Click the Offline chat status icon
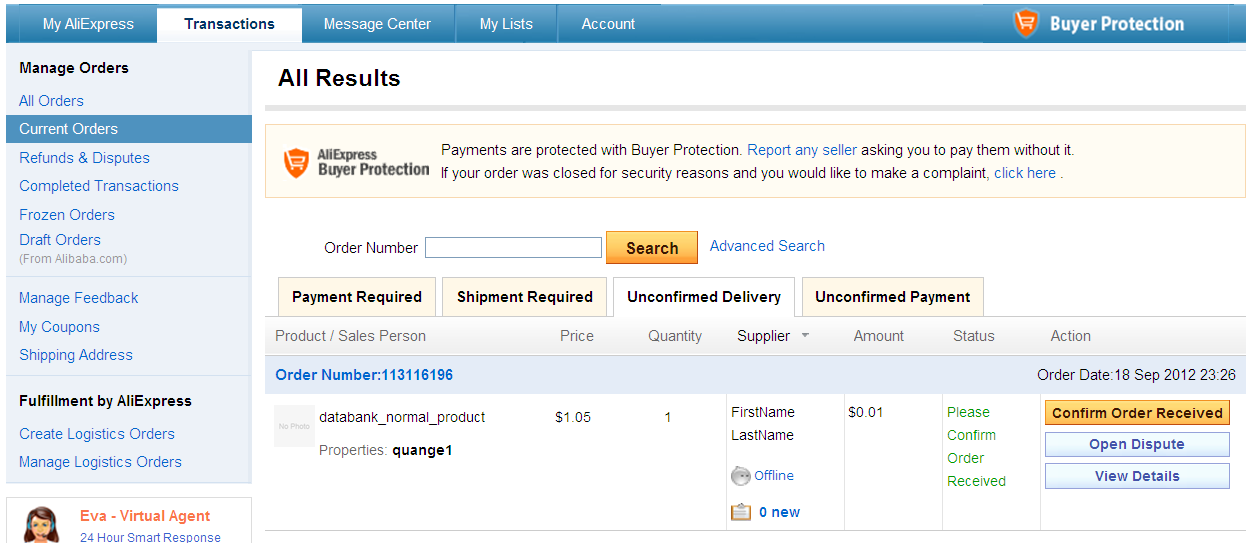This screenshot has width=1255, height=543. pos(741,476)
